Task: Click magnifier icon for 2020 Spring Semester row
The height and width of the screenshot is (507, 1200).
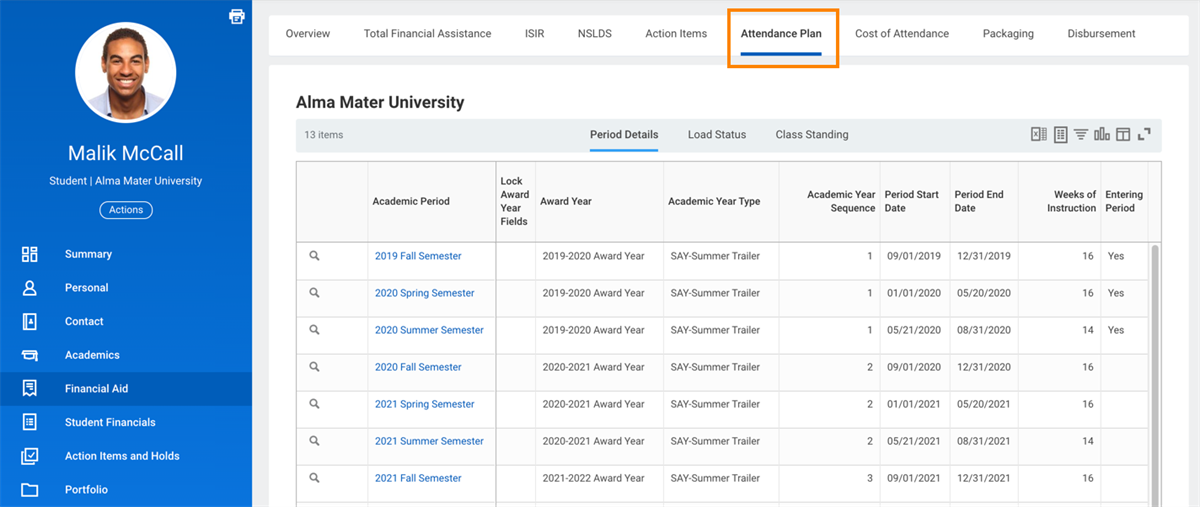Action: 314,293
